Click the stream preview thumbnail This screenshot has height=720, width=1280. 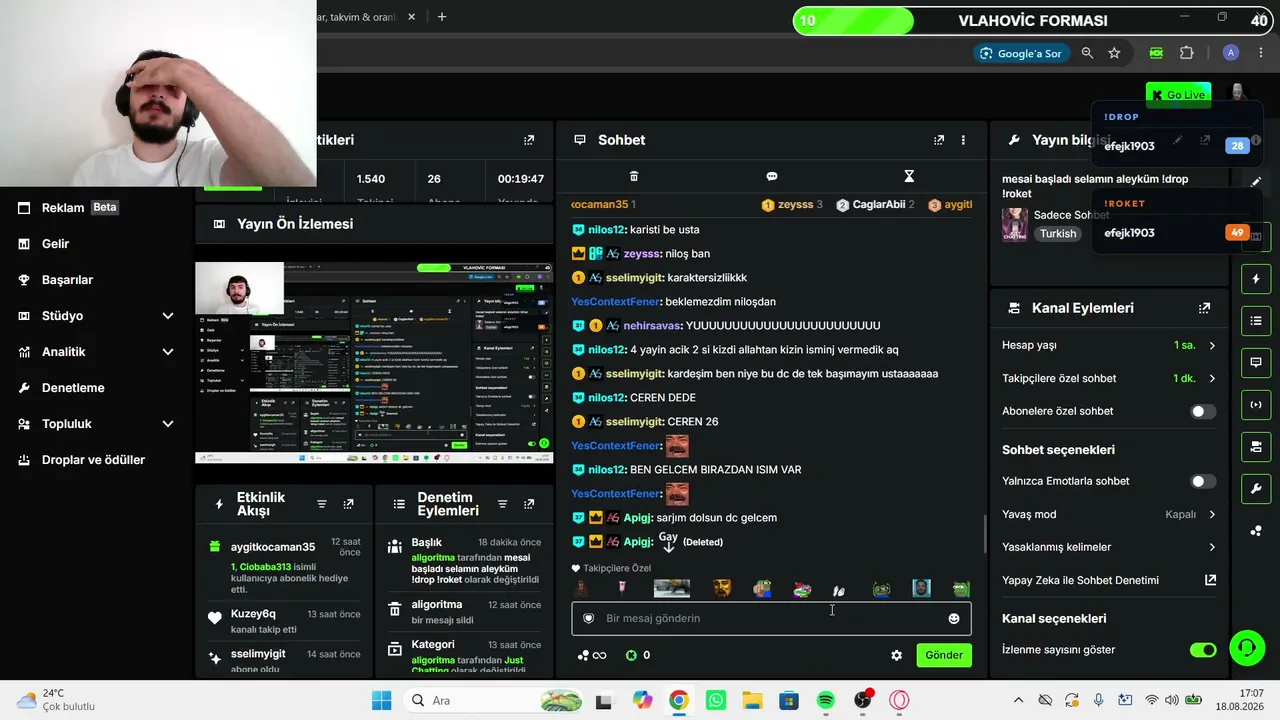pyautogui.click(x=374, y=363)
